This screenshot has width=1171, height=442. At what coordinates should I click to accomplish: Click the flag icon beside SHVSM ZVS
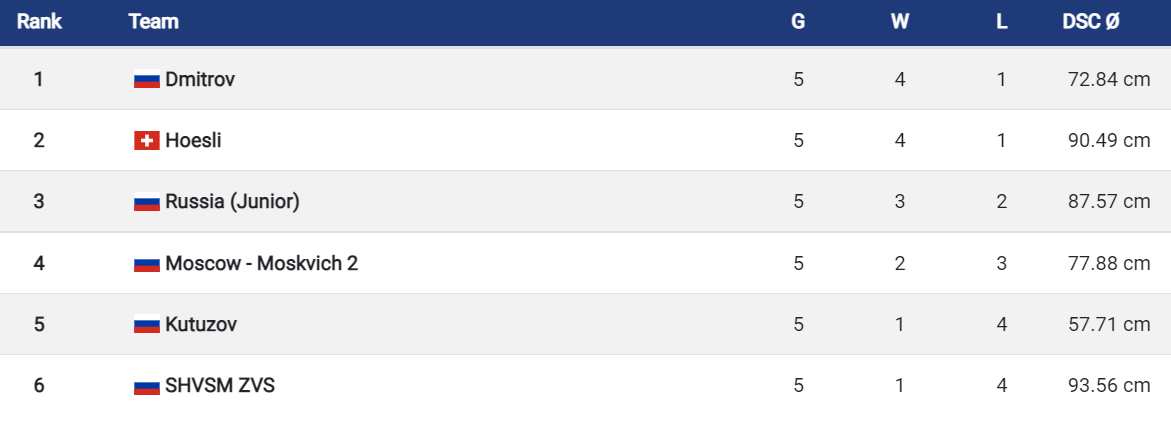pos(147,385)
